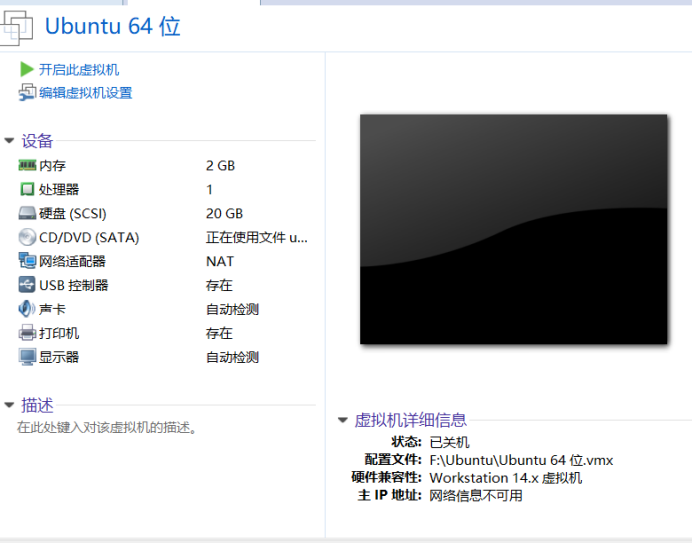Click the hard disk value '20 GB'
The height and width of the screenshot is (543, 692).
point(224,214)
